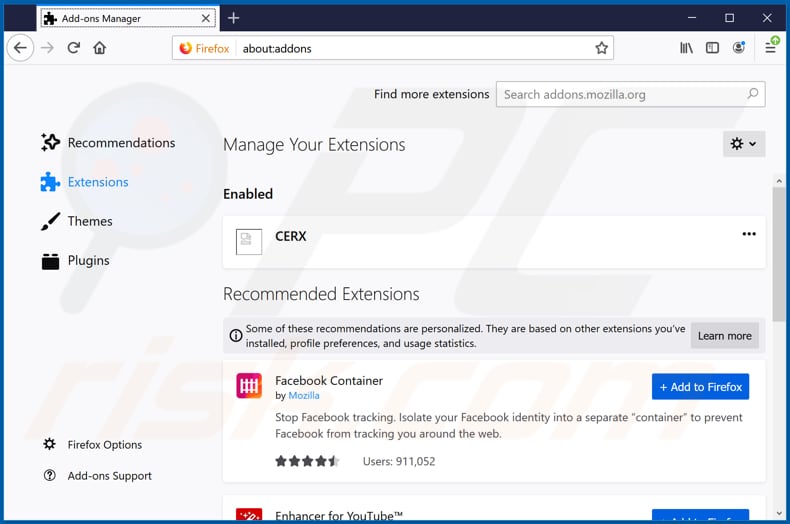Maximize the Firefox window
Screen dimensions: 790x524
pos(730,18)
